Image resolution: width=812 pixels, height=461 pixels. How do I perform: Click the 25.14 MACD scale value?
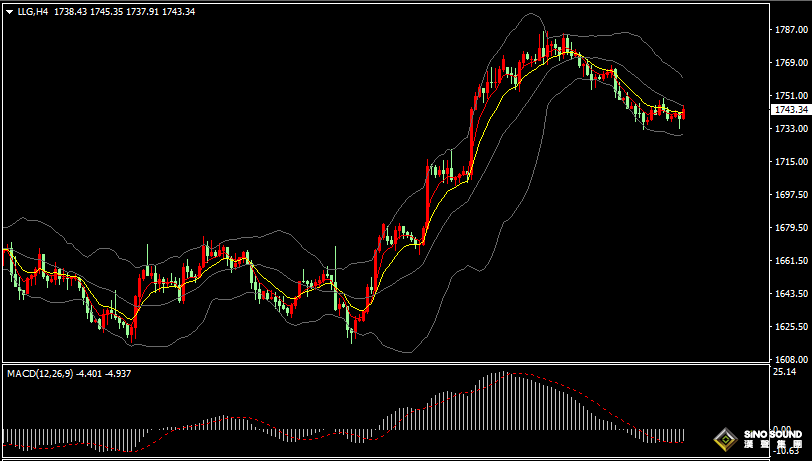click(784, 372)
